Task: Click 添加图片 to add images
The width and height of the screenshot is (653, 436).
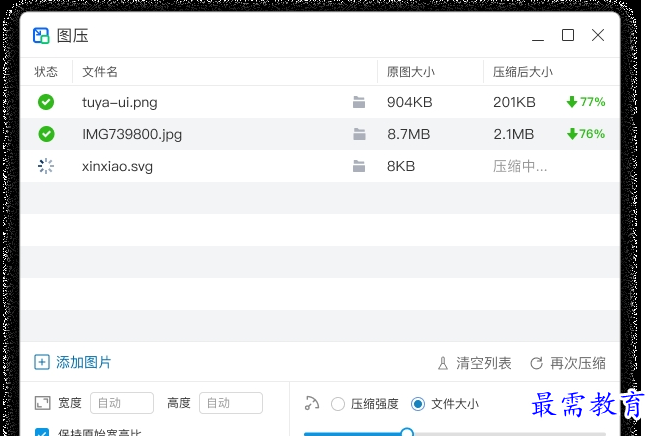Action: pos(72,362)
